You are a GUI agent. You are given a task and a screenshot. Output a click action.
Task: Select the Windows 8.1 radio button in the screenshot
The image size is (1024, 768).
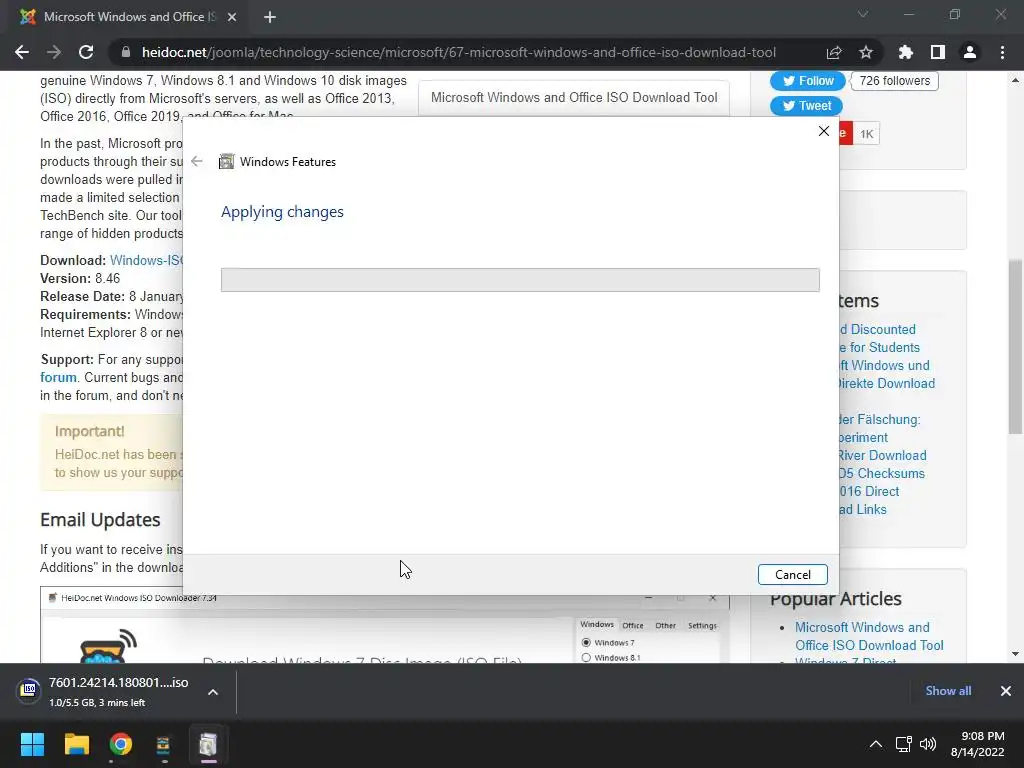[x=586, y=658]
